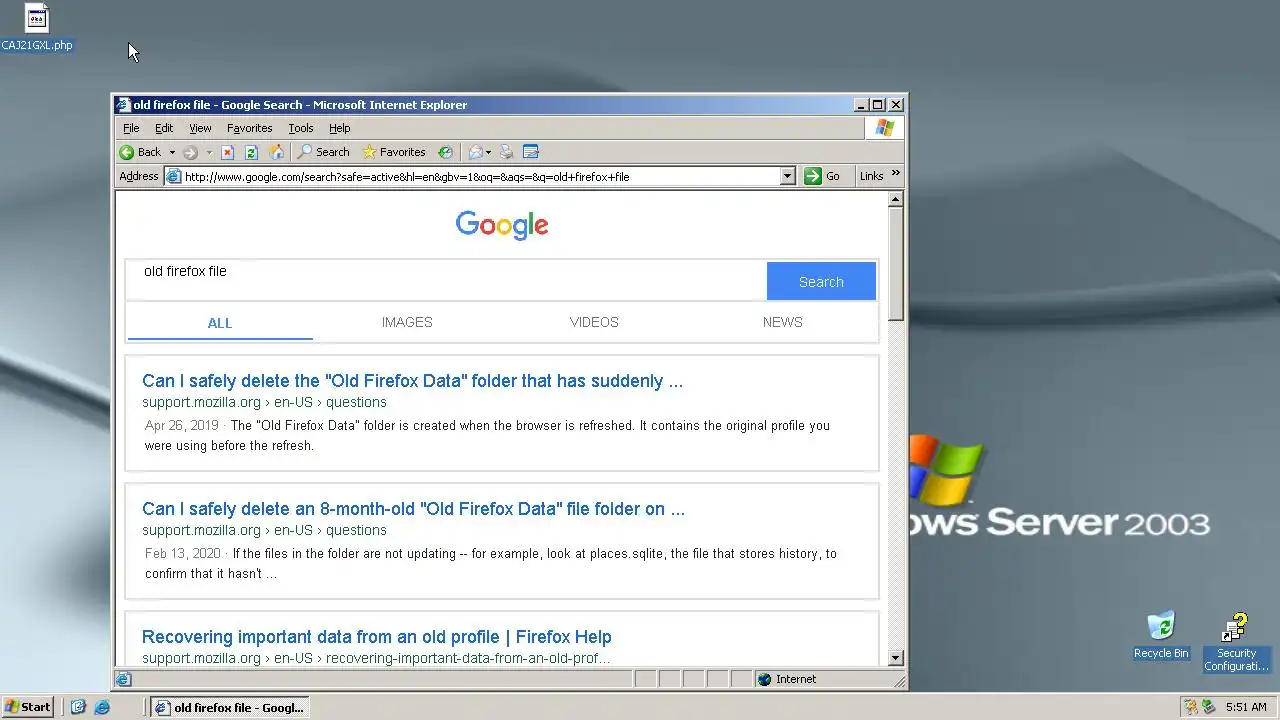The height and width of the screenshot is (720, 1280).
Task: Open "Recovering important data from an old profile" link
Action: pos(377,637)
